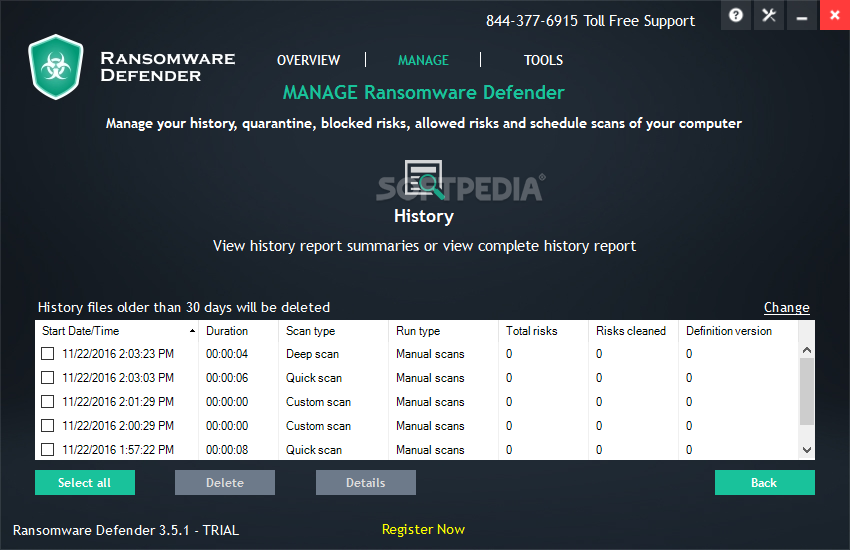
Task: Sort by Total risks column header
Action: [x=543, y=331]
